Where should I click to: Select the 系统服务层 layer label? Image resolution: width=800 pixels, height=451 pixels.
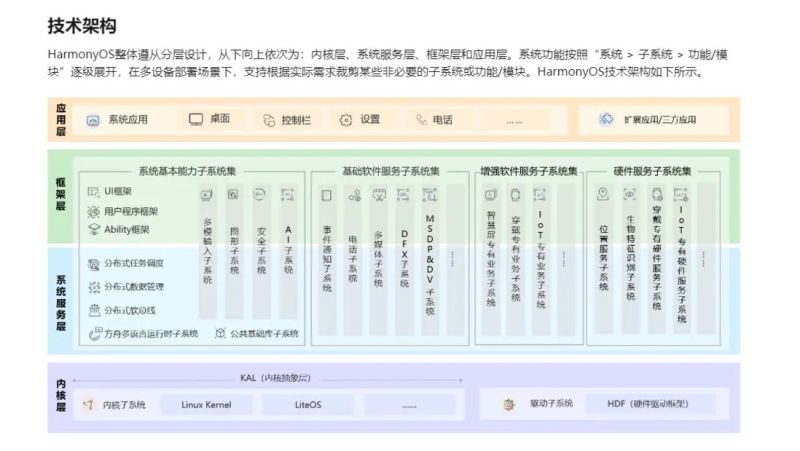click(61, 303)
